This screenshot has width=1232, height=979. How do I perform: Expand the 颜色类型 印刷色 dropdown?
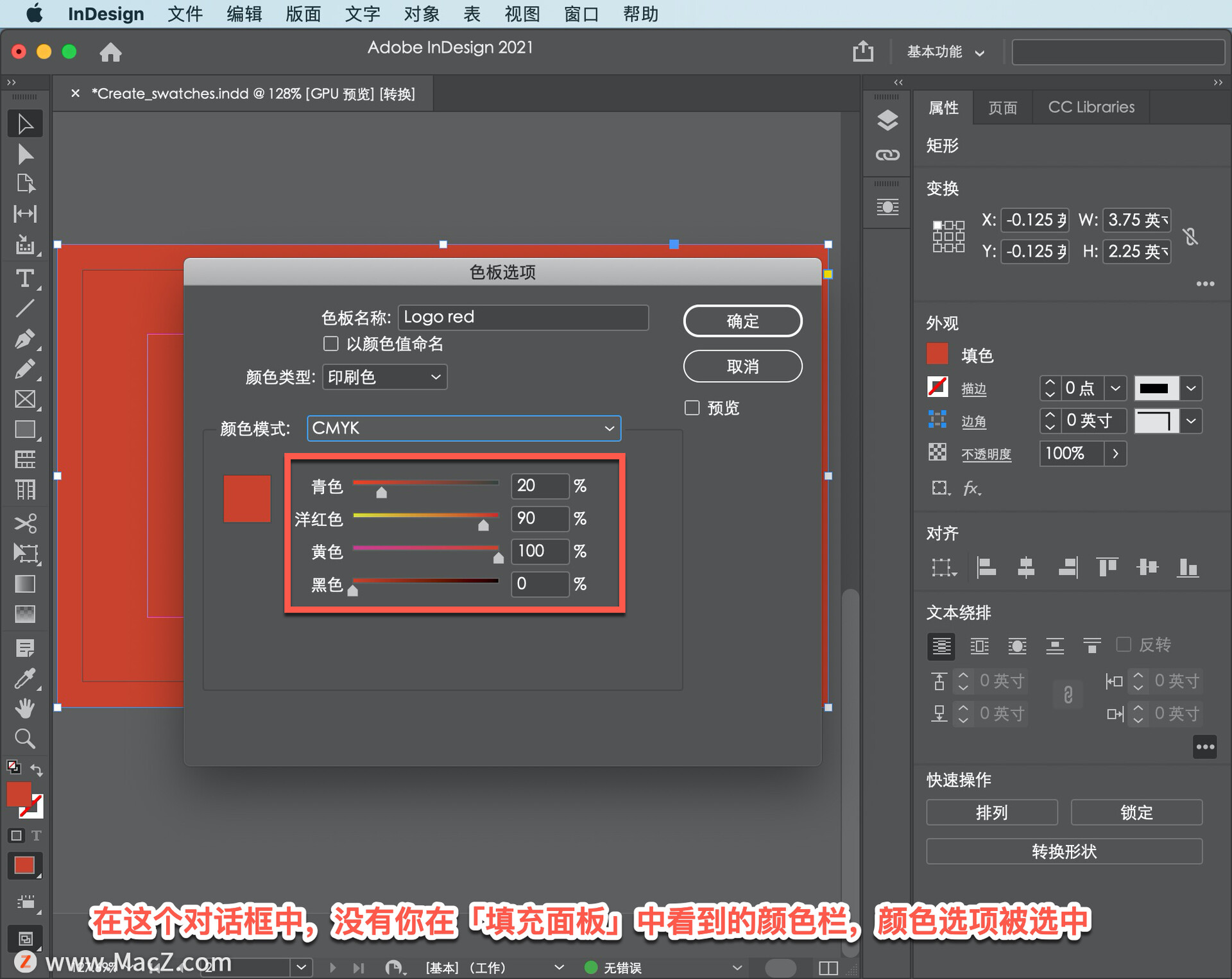point(384,377)
